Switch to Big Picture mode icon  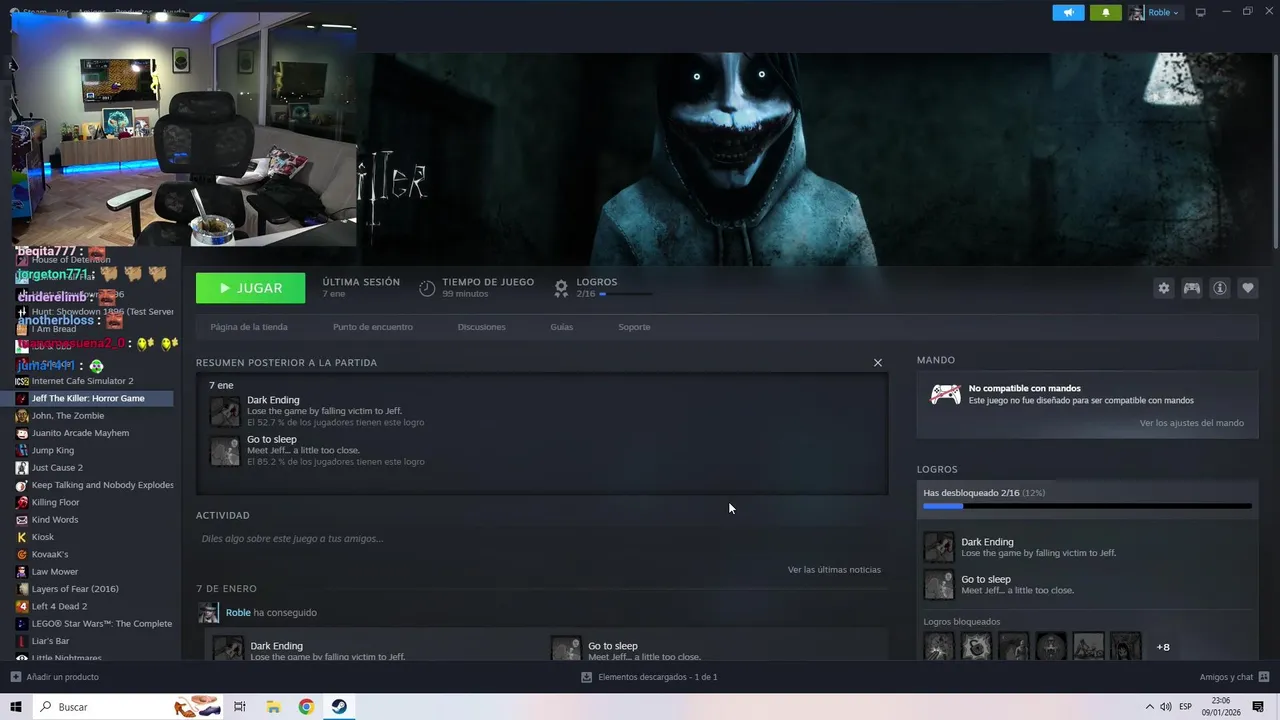tap(1200, 12)
